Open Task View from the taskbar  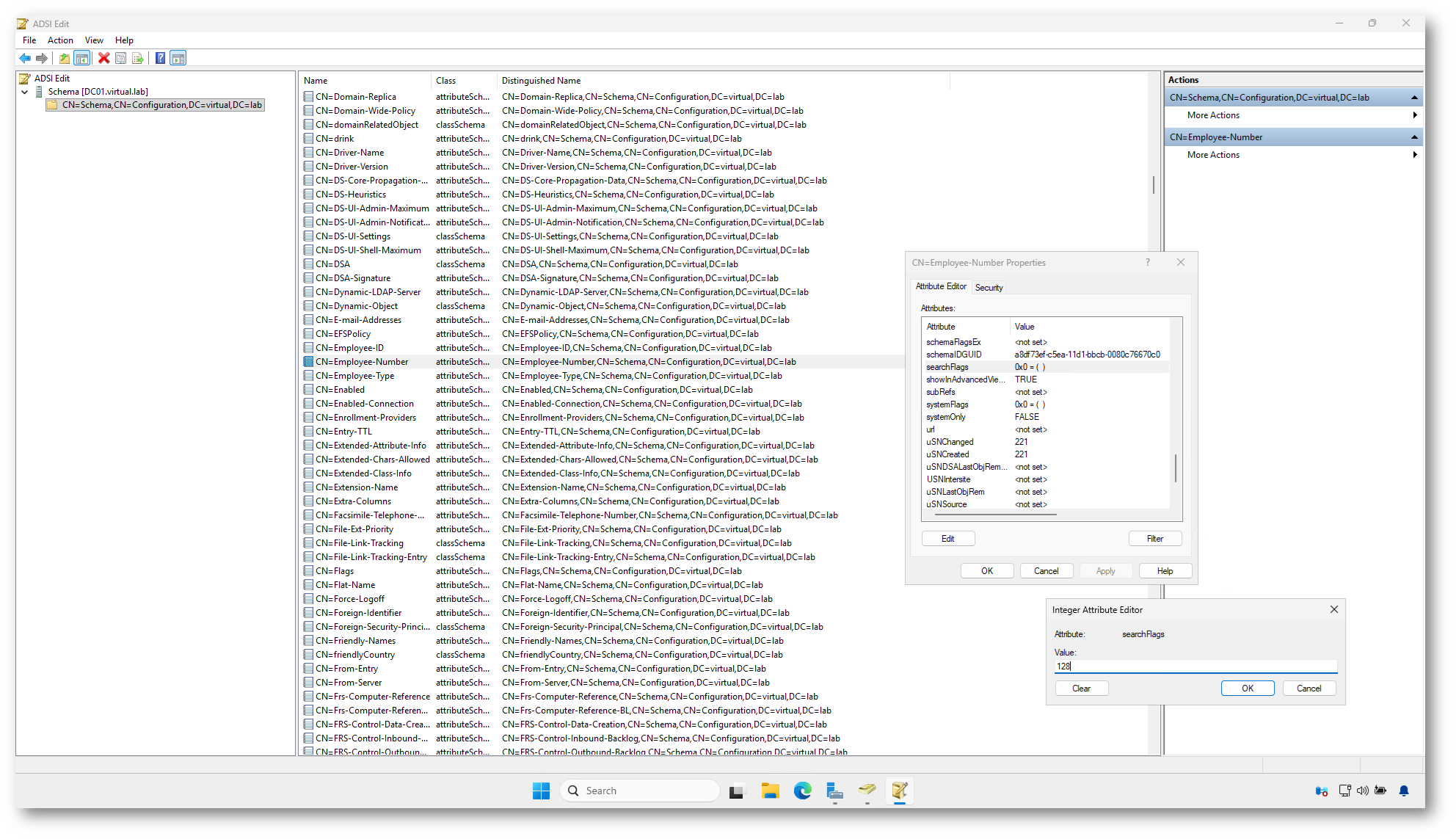[x=736, y=791]
